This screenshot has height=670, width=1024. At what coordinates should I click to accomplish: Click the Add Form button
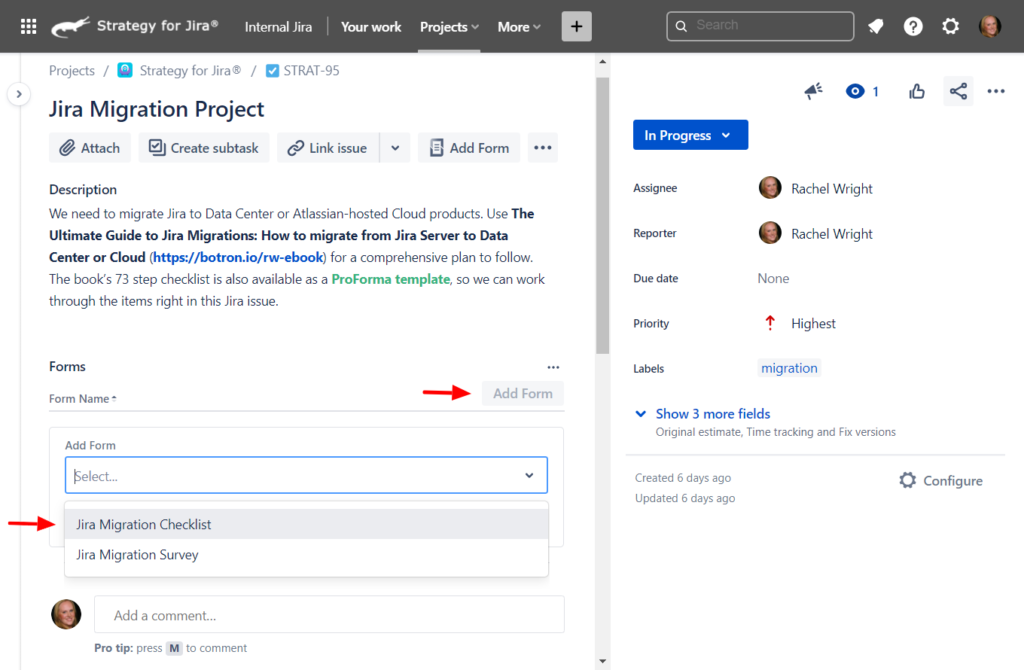522,393
